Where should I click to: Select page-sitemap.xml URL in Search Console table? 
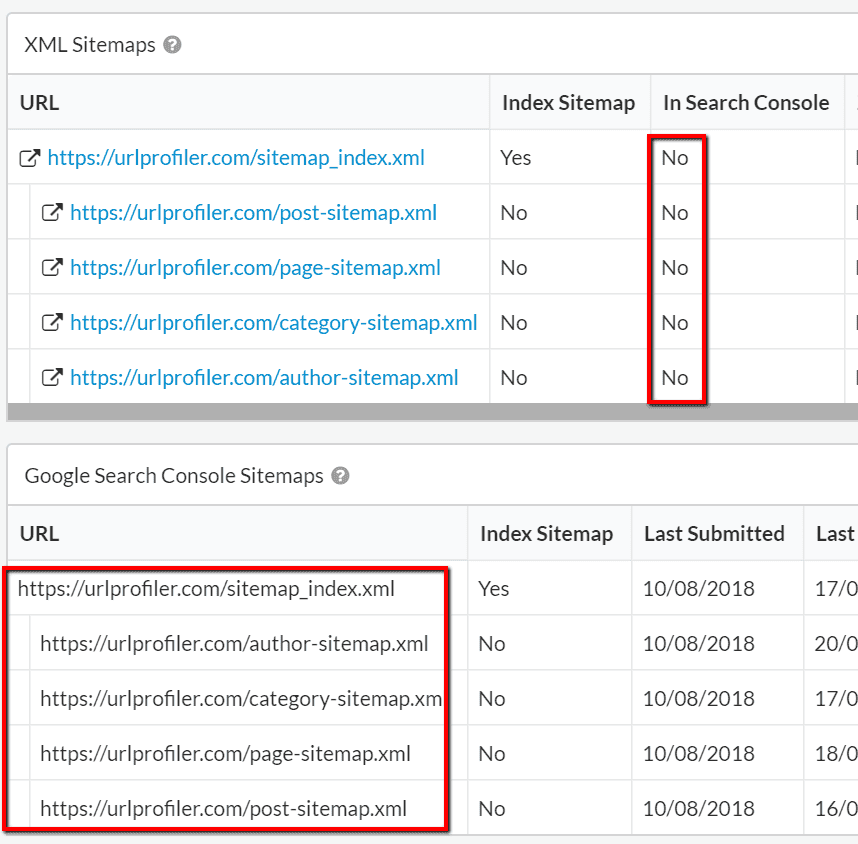point(225,754)
